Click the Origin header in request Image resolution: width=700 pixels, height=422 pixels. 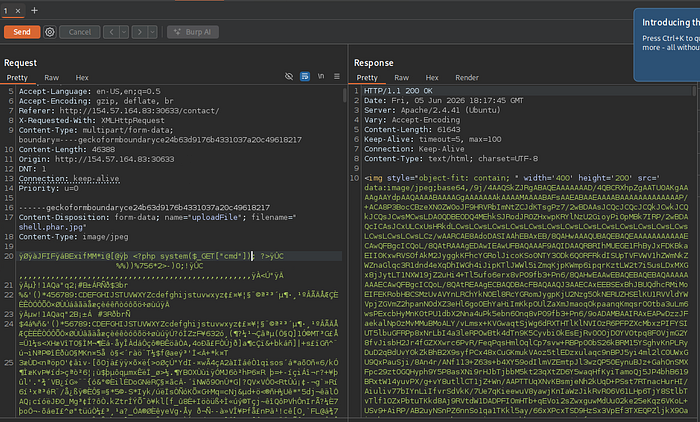[96, 159]
